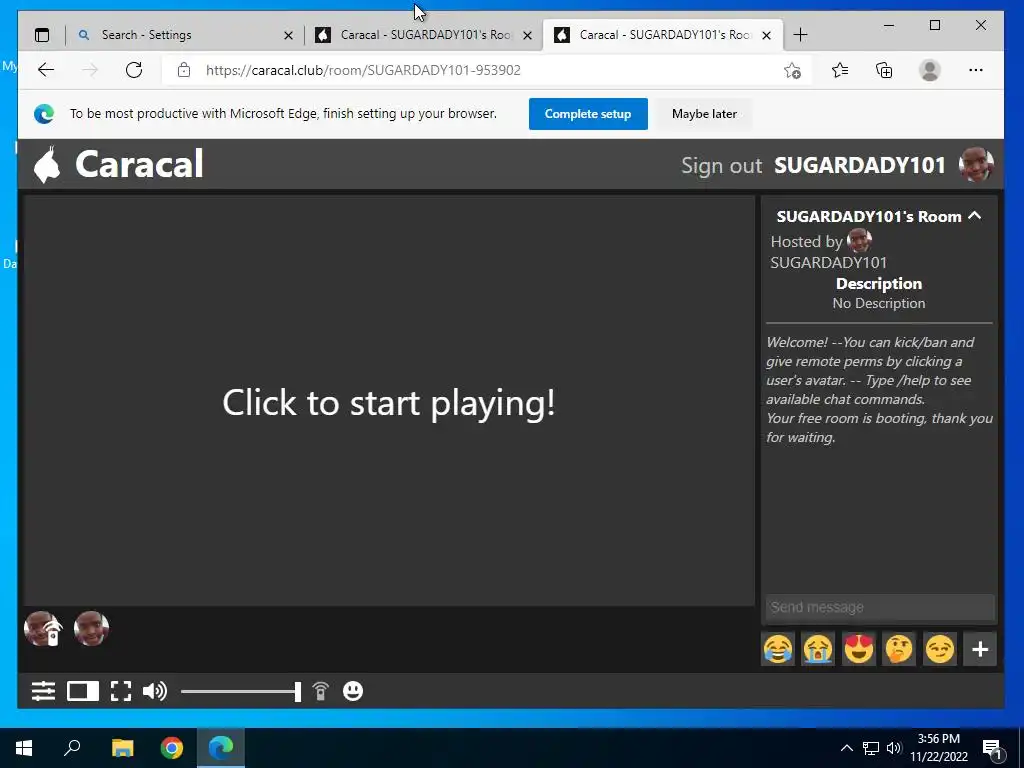Send the loudly crying emoji
This screenshot has width=1024, height=768.
tap(818, 649)
